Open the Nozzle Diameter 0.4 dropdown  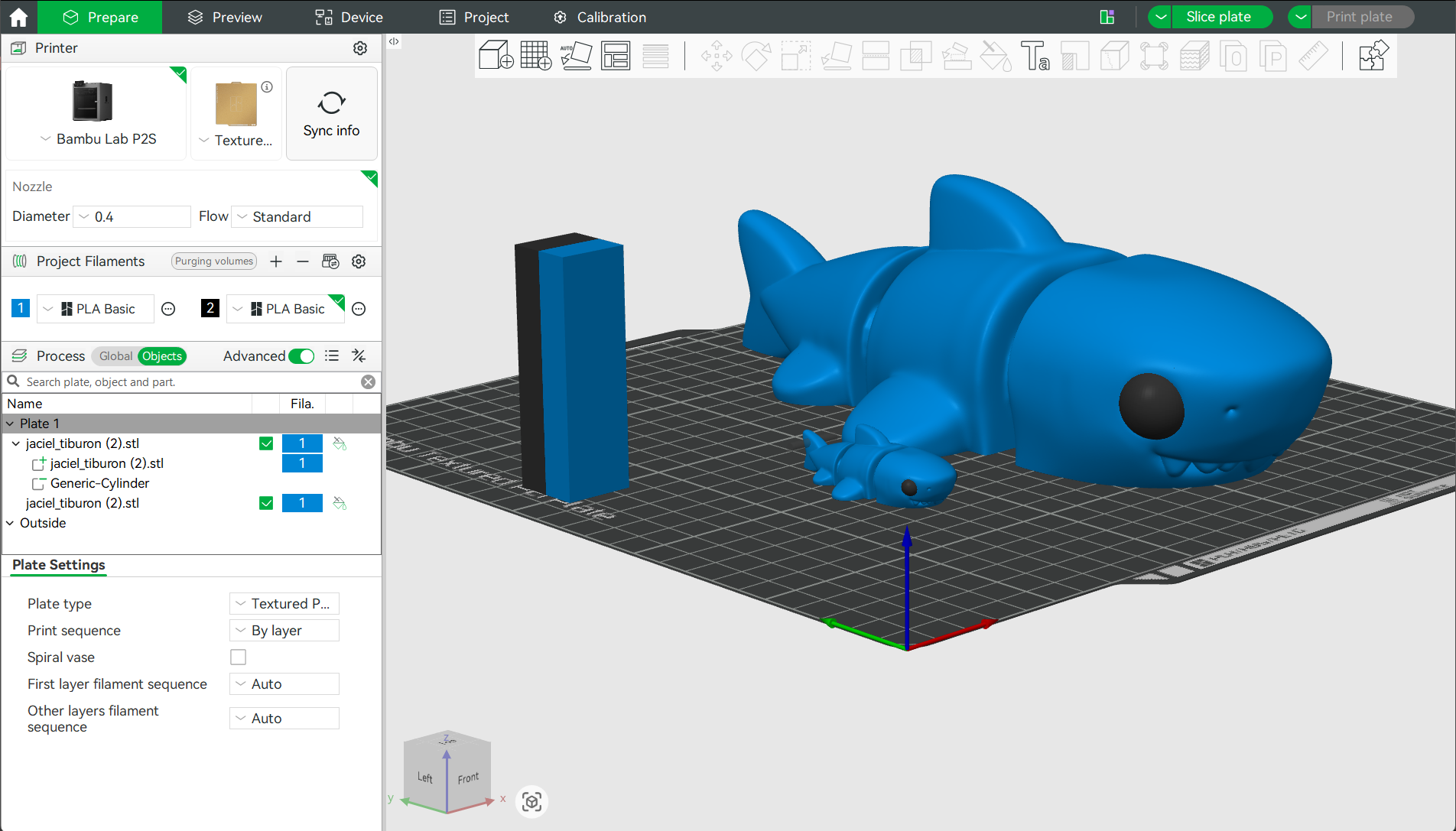(132, 217)
